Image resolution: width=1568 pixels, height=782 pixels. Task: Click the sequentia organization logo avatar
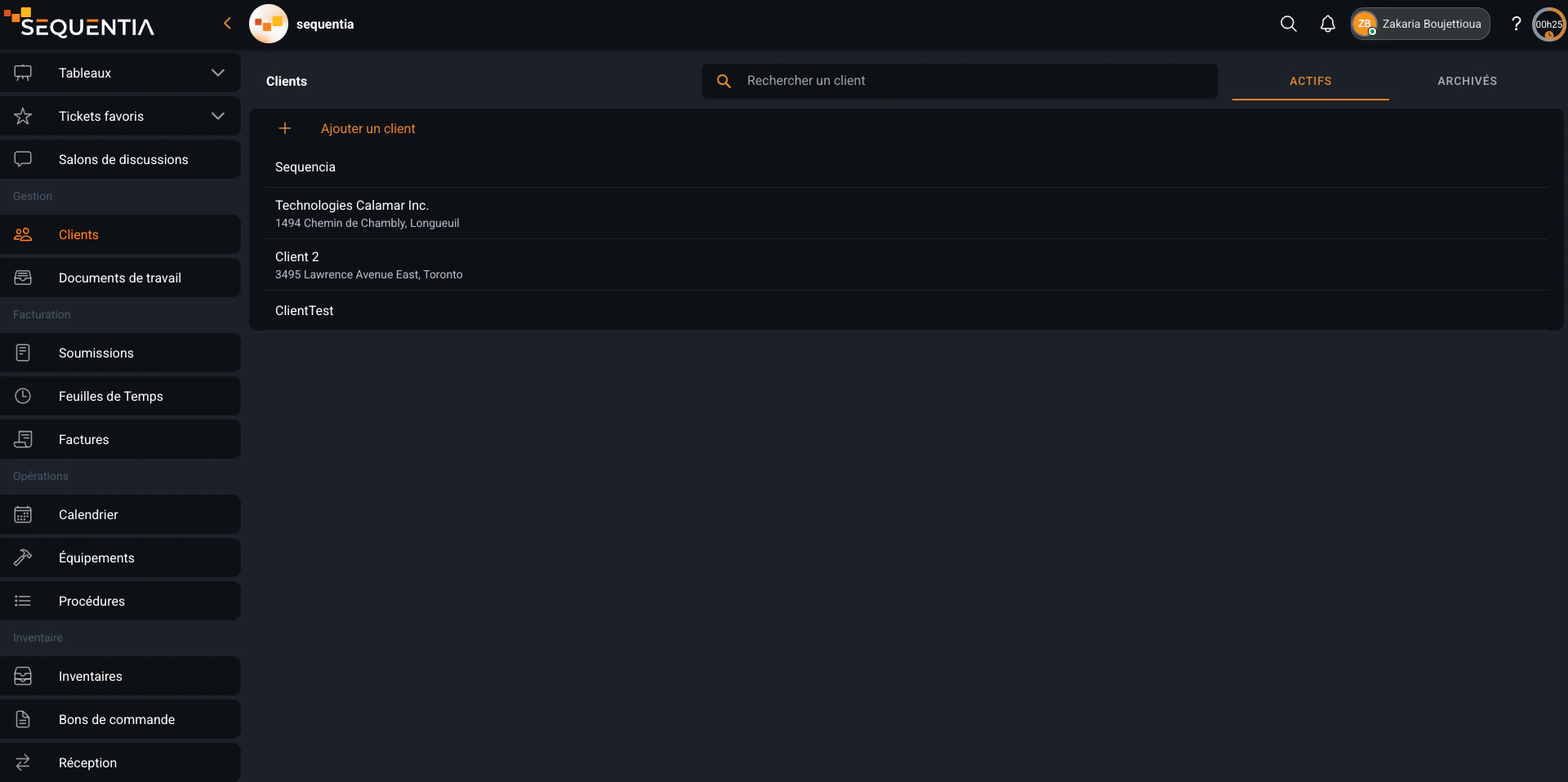click(x=269, y=24)
